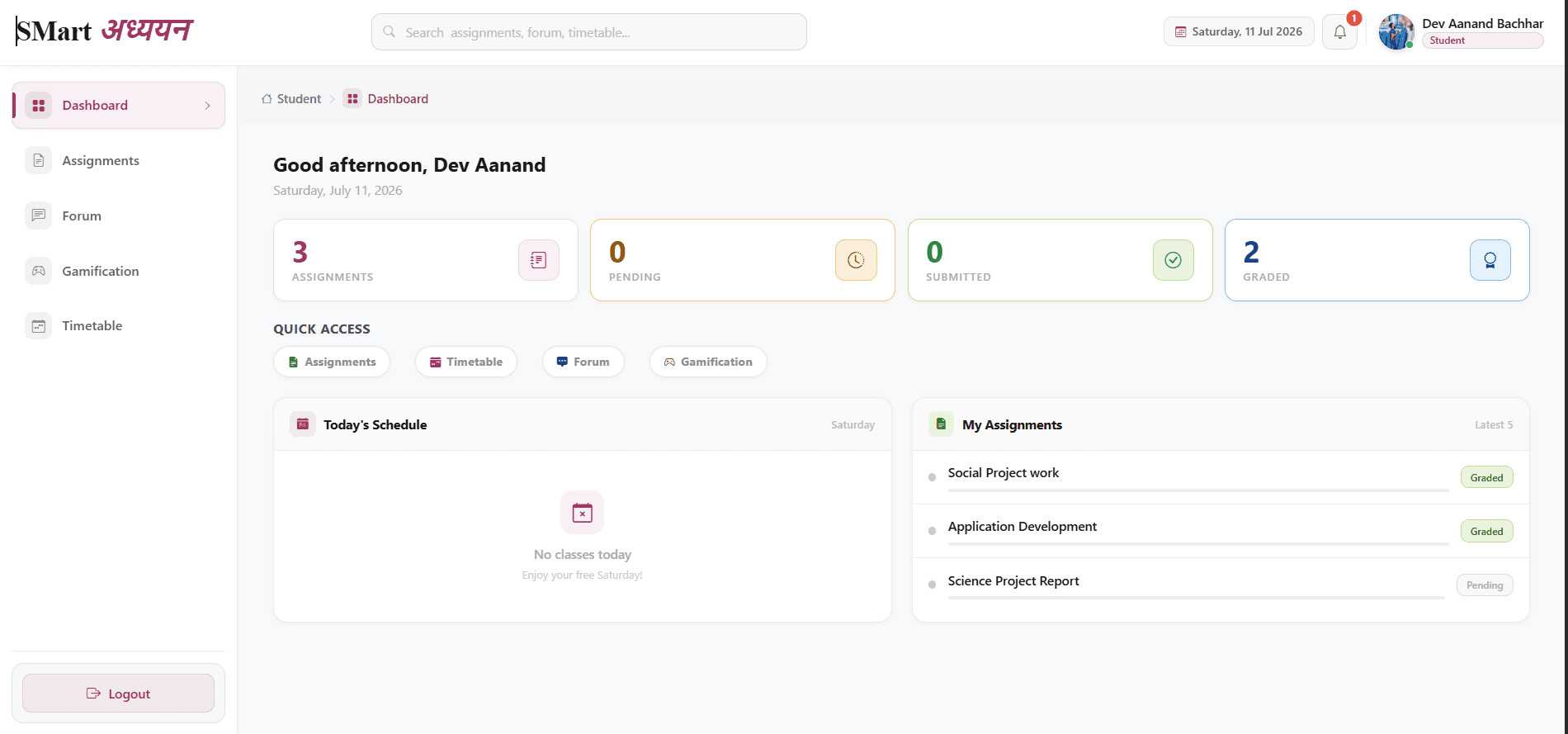Screen dimensions: 1568x734
Task: Click the Timetable quick access button
Action: (466, 362)
